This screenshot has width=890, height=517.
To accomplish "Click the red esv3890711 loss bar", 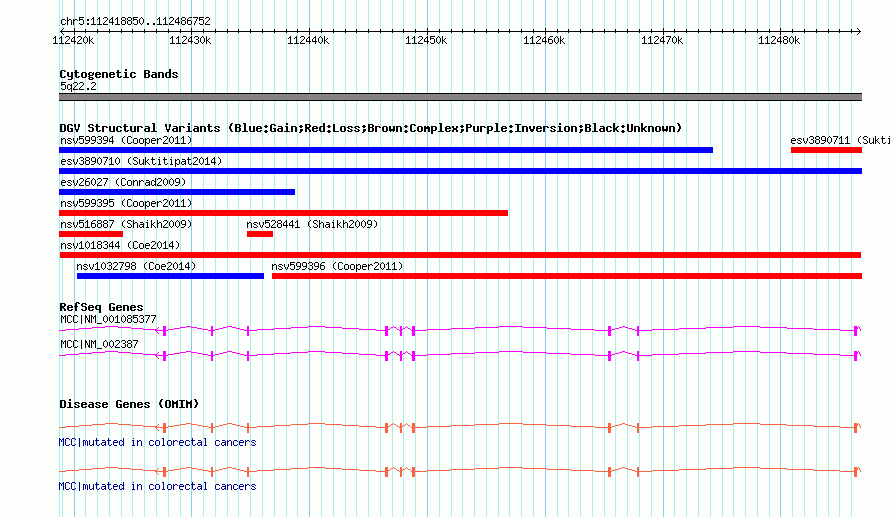I will 826,150.
